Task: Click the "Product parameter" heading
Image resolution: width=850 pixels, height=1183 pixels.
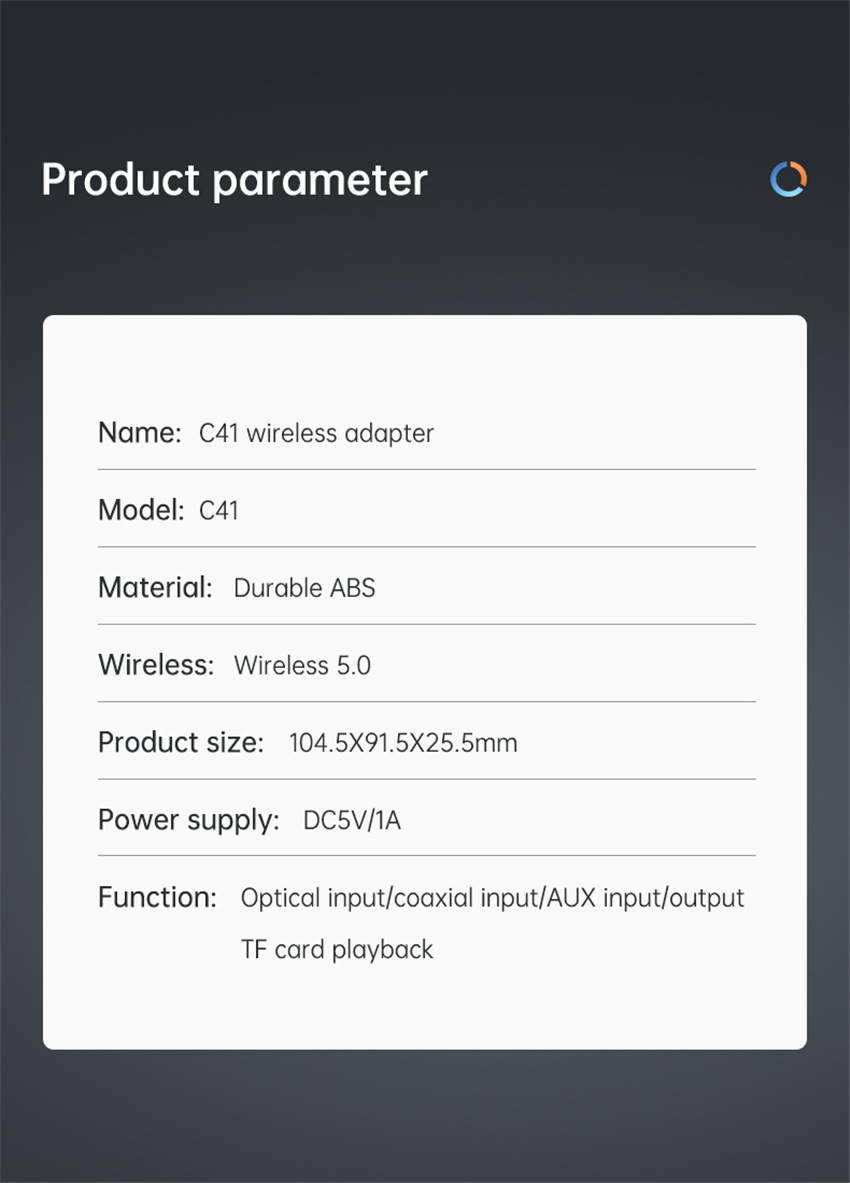Action: pos(234,180)
